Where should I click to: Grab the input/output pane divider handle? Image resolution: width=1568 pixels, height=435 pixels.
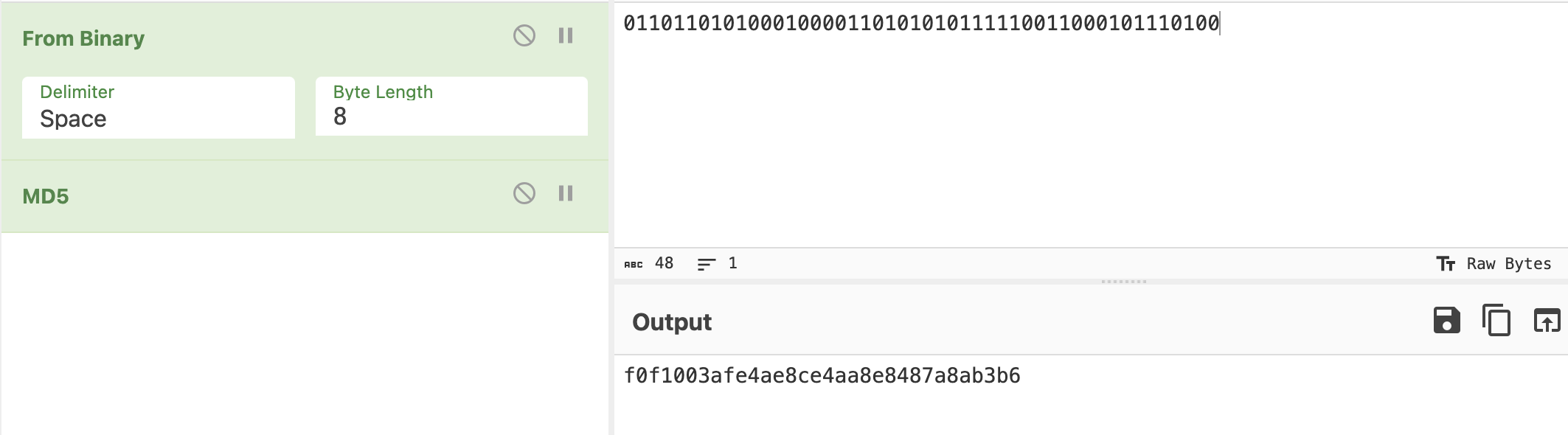1123,282
